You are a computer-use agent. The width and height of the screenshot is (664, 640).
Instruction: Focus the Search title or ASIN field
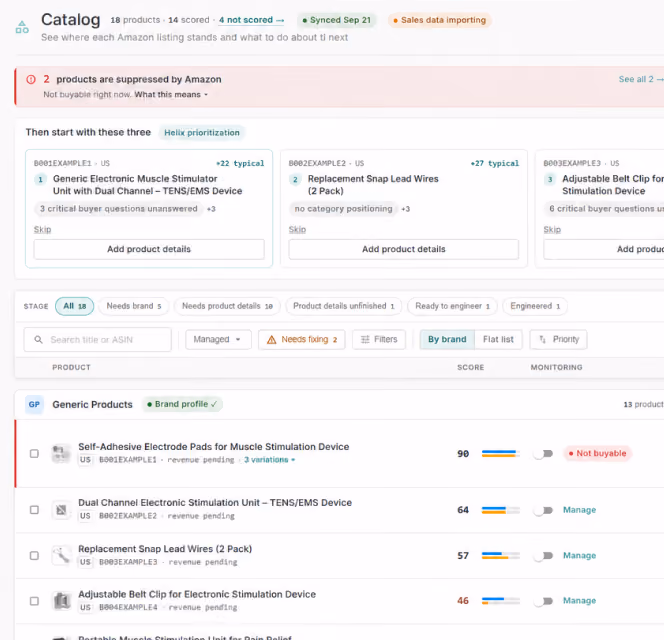pos(98,340)
